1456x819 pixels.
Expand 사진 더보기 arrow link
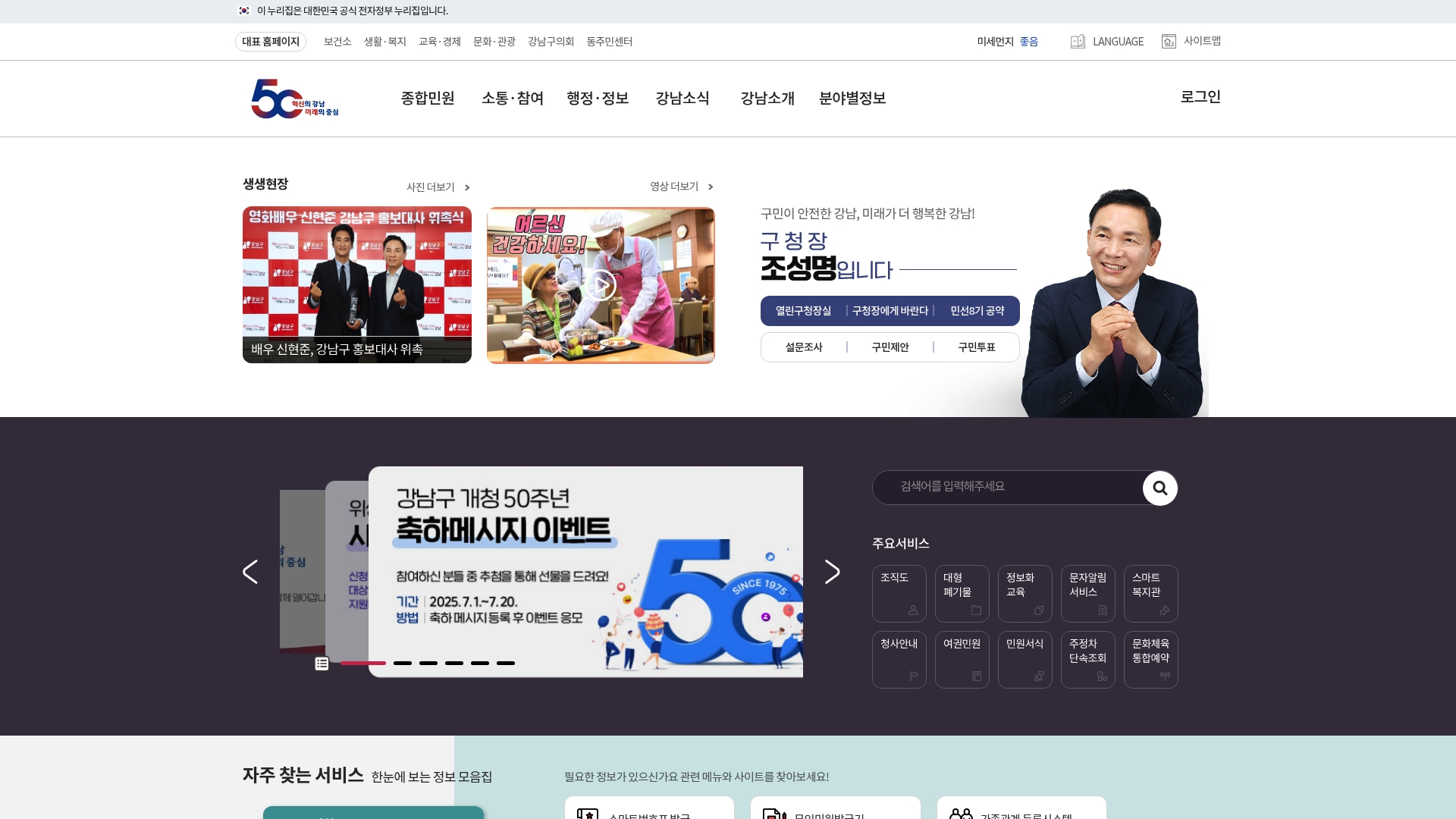point(438,187)
